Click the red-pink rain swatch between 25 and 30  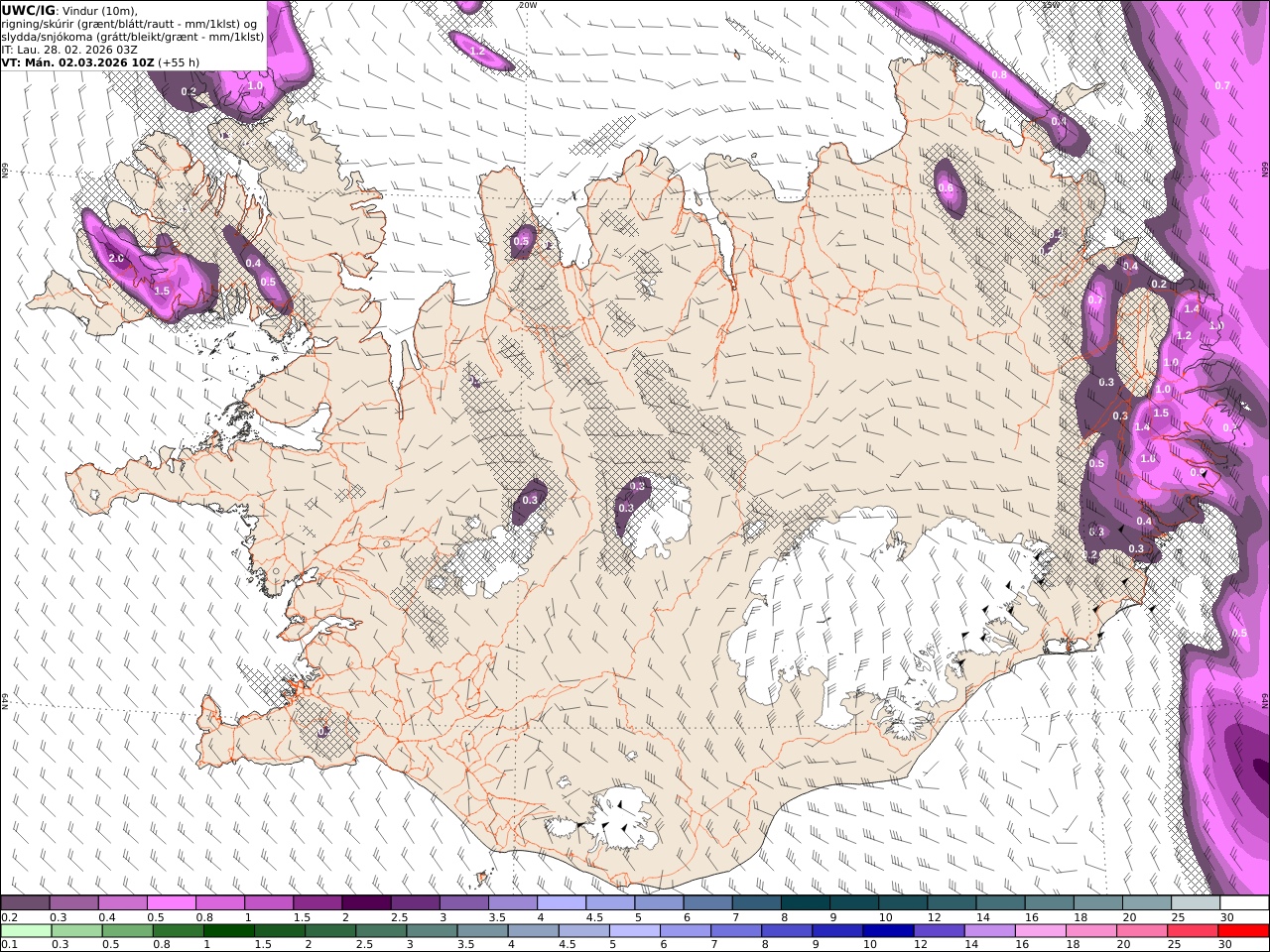point(1192,931)
